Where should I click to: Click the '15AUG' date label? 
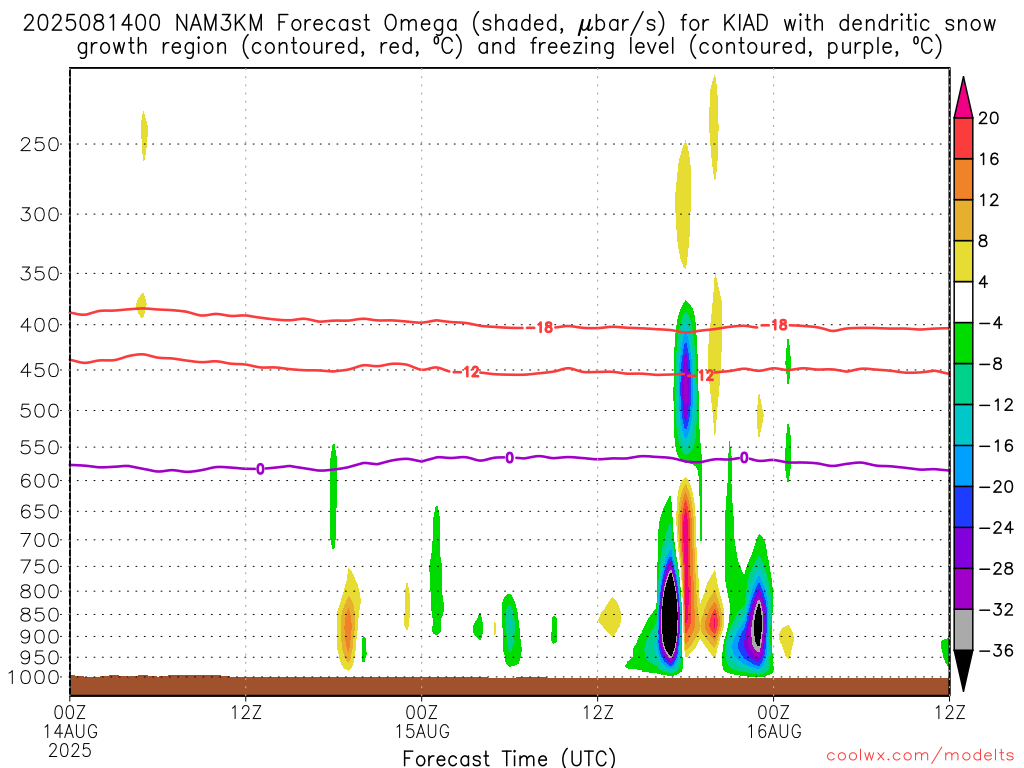coord(422,731)
